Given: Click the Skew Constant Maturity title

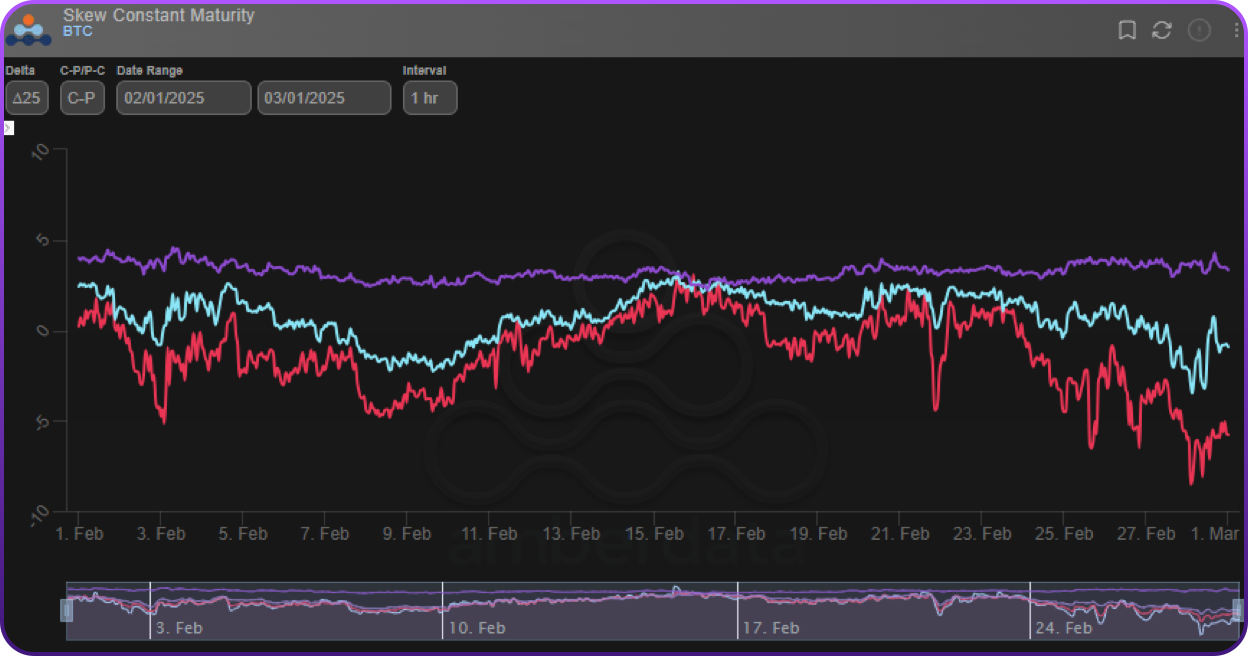Looking at the screenshot, I should 158,15.
